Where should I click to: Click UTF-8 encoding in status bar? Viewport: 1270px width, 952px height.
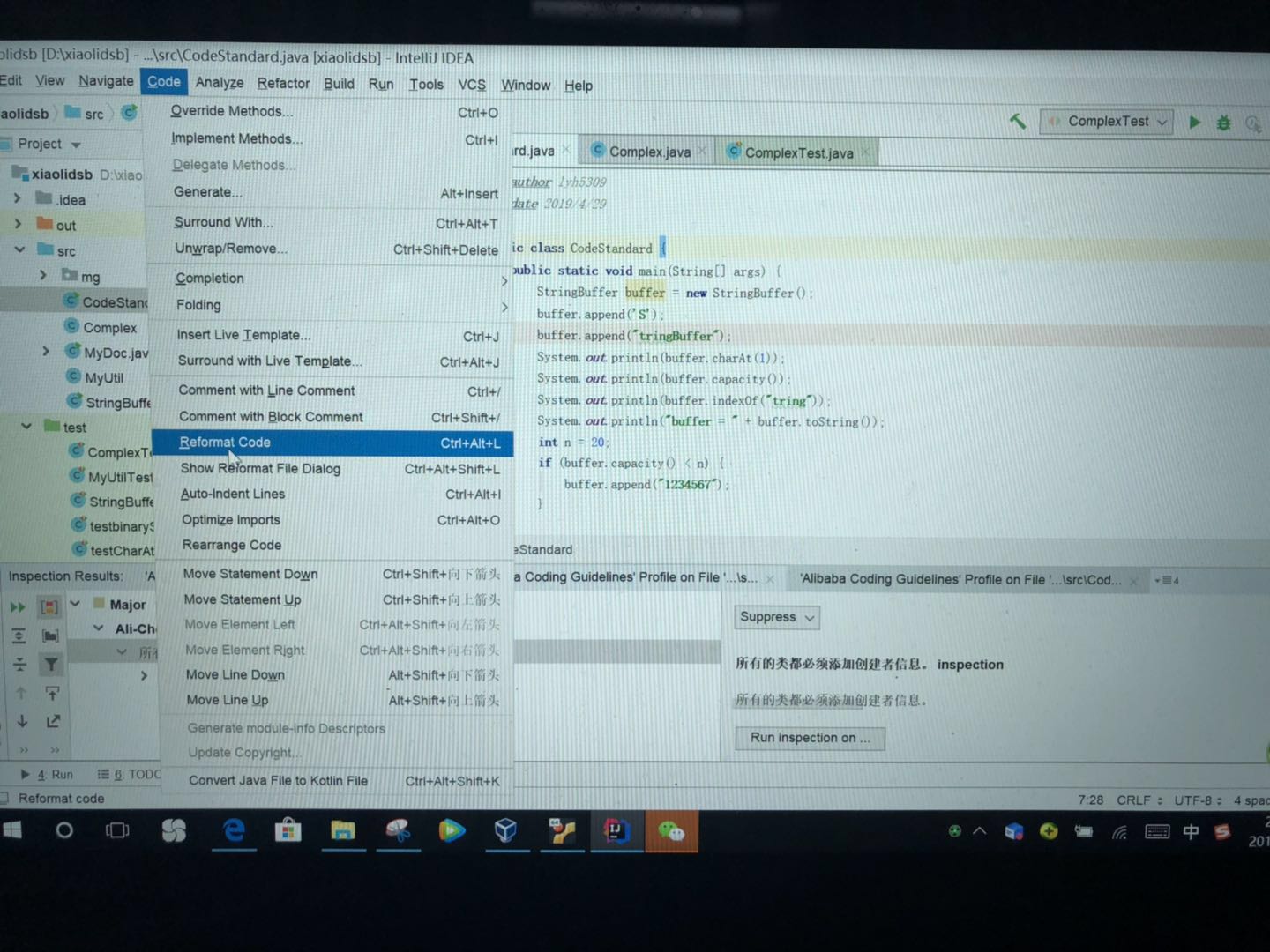pyautogui.click(x=1198, y=800)
